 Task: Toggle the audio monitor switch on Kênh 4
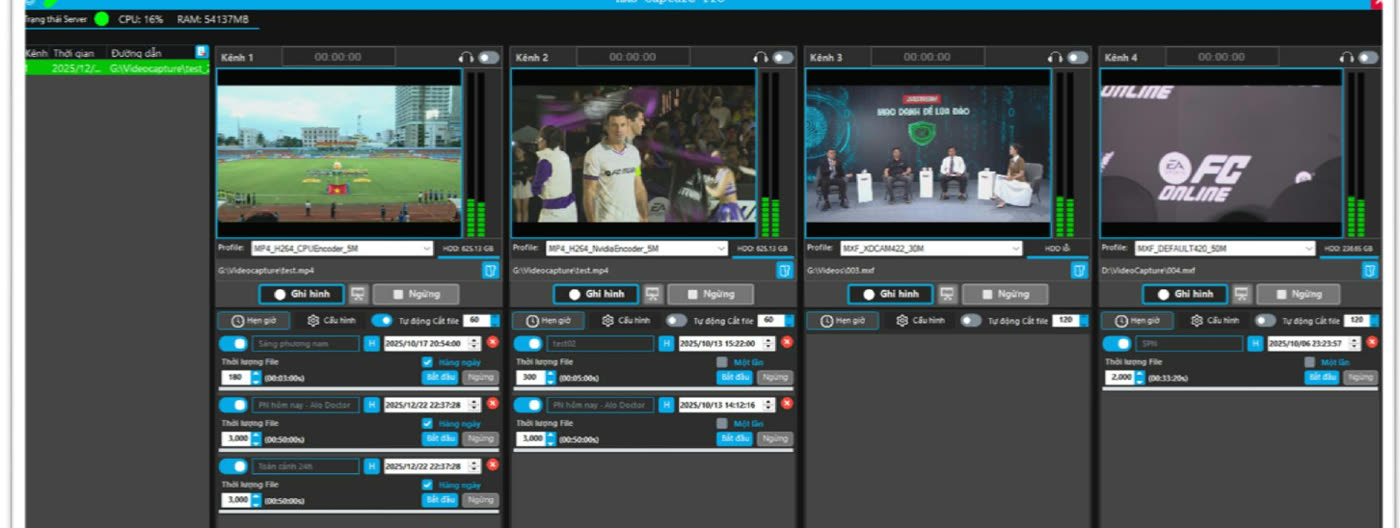click(1368, 58)
